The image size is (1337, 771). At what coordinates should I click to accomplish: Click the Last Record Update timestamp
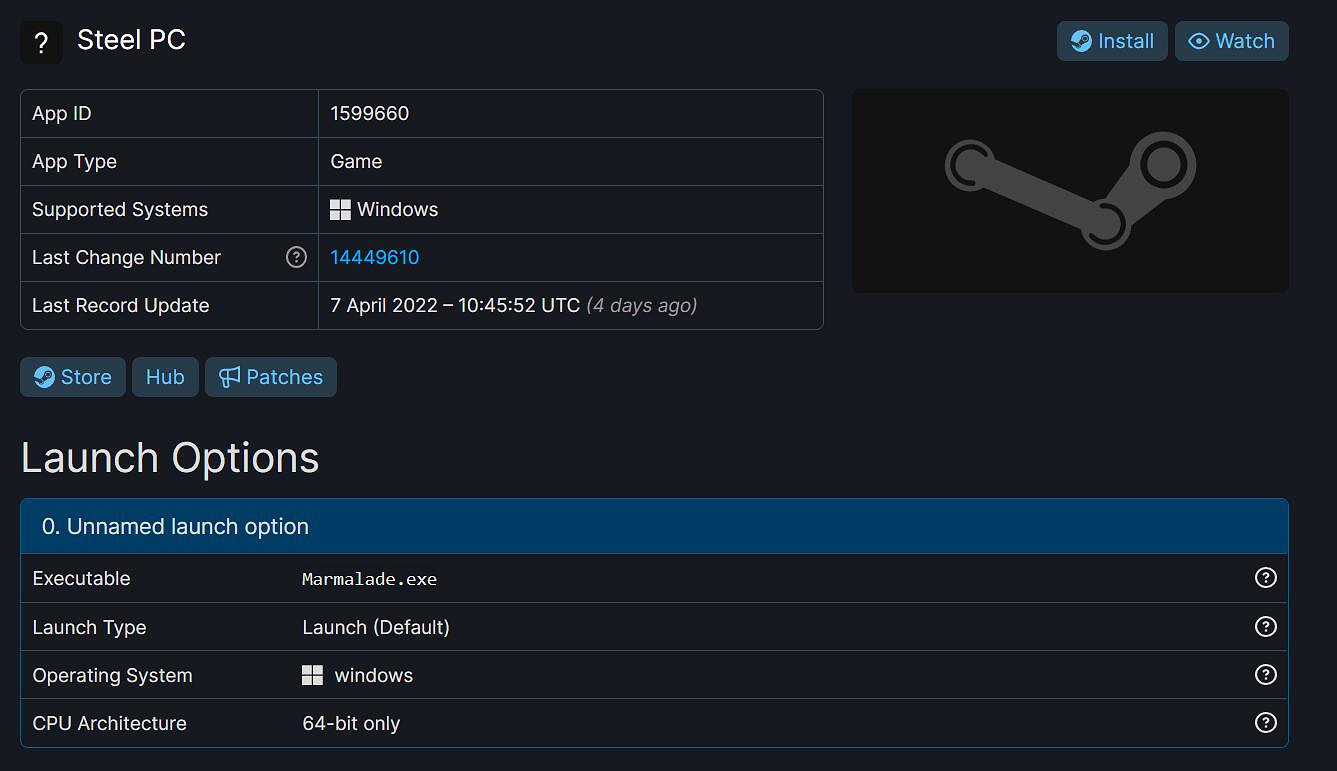454,305
